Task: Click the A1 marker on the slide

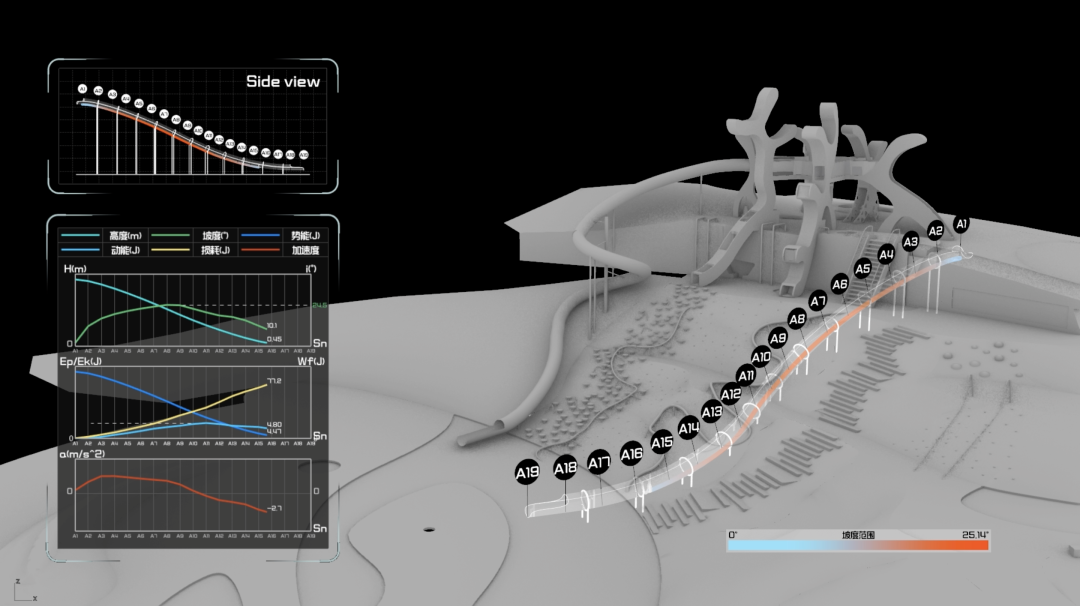Action: [x=961, y=224]
